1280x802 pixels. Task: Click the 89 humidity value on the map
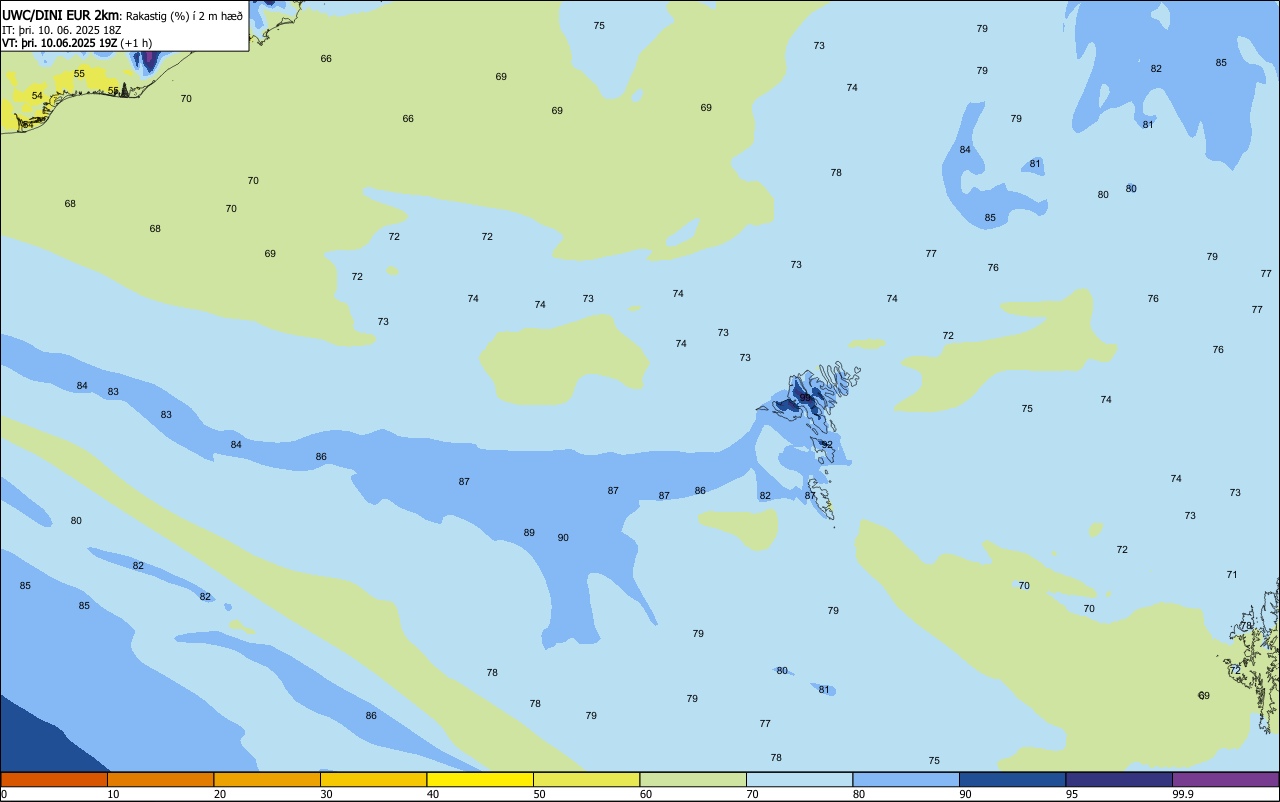point(529,533)
